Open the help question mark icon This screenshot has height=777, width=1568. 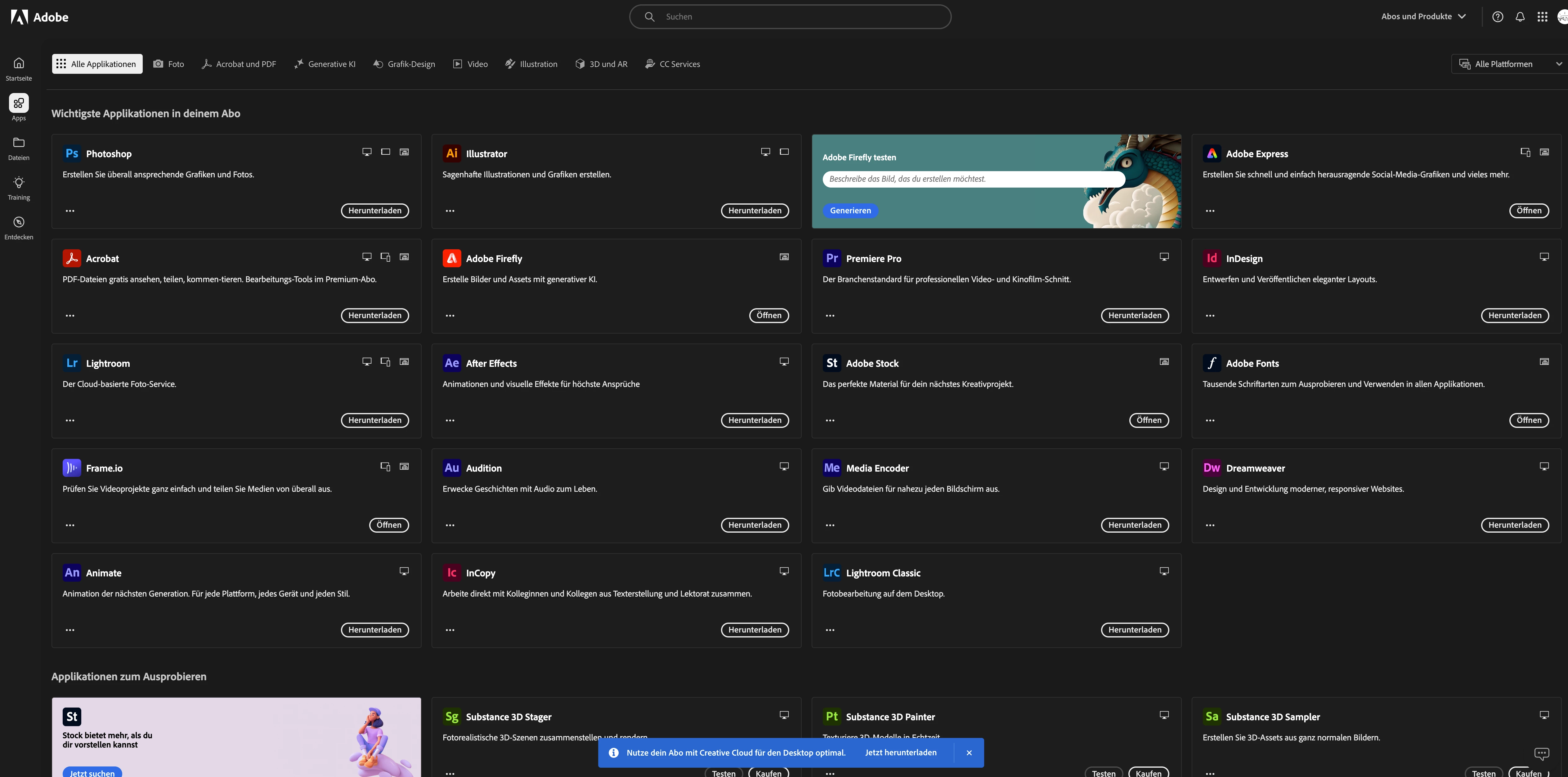click(x=1497, y=17)
